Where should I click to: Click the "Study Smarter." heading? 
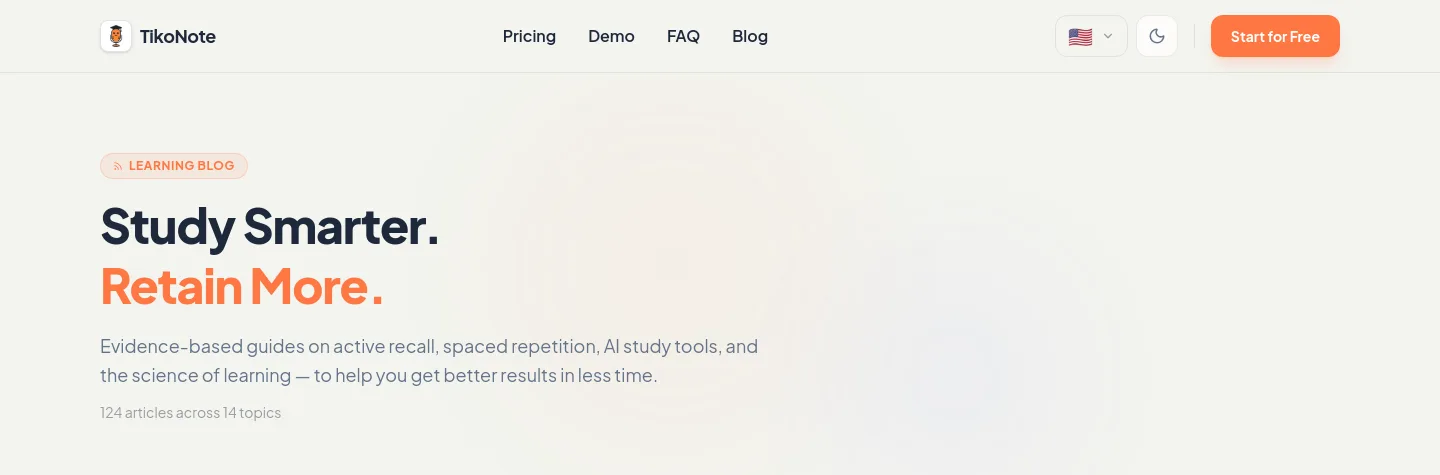270,226
